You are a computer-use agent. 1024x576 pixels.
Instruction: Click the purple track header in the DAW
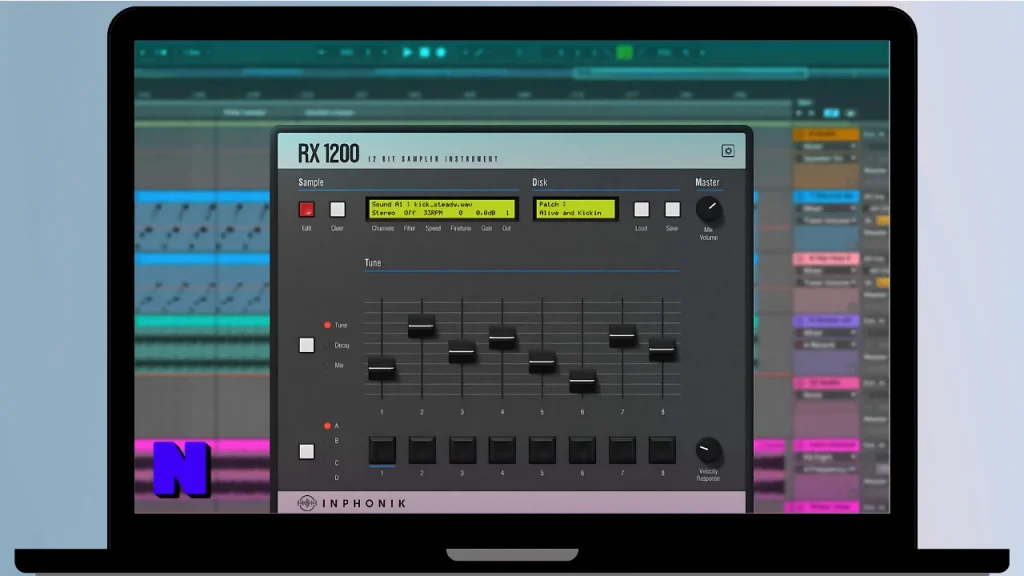(x=825, y=321)
